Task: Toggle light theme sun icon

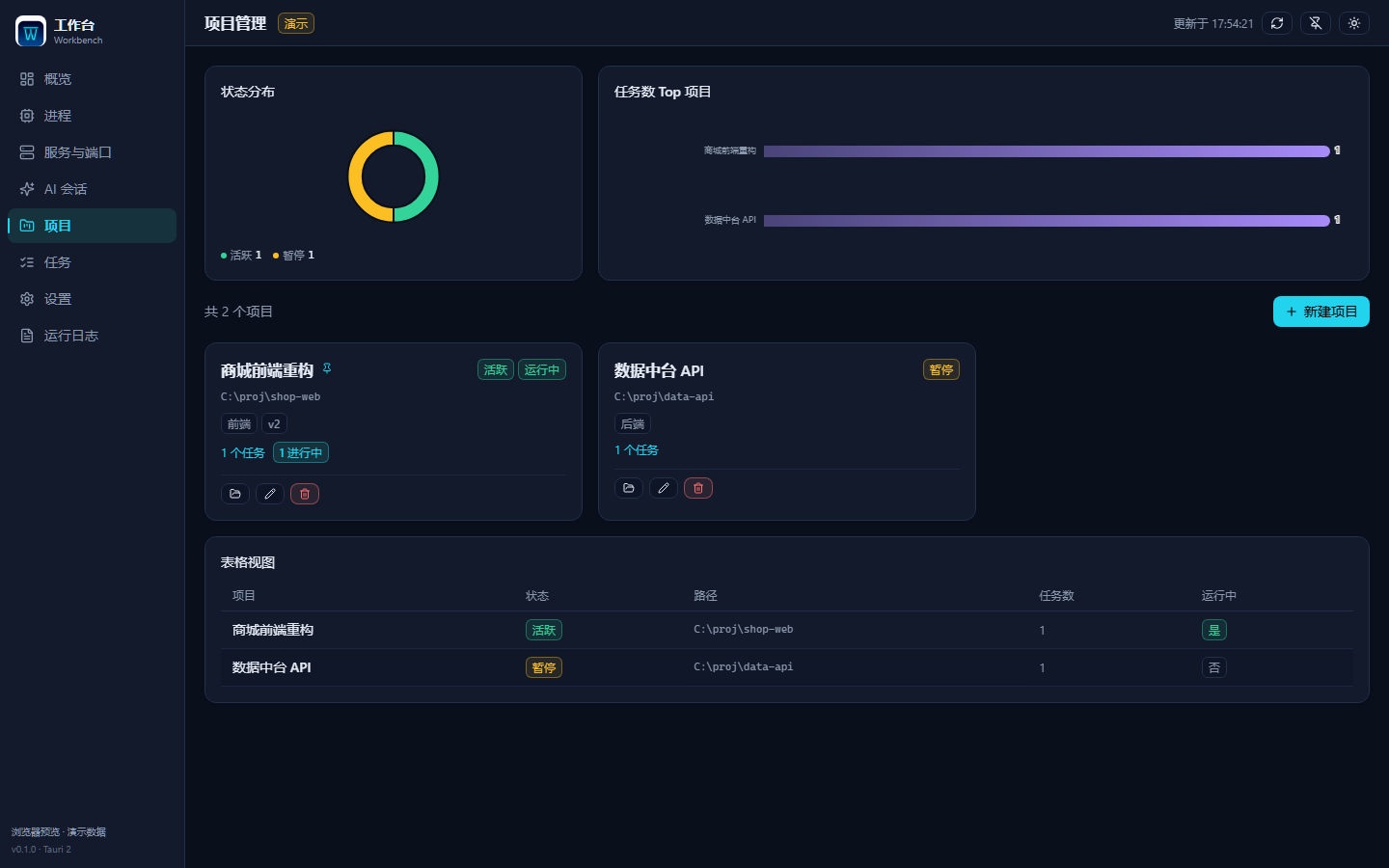Action: (x=1354, y=23)
